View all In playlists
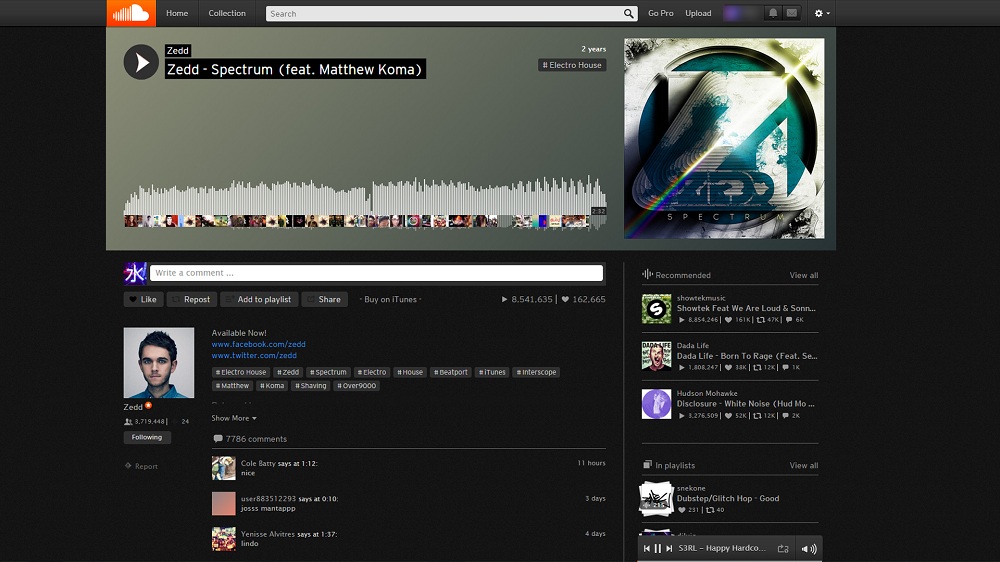This screenshot has width=1000, height=562. tap(804, 466)
